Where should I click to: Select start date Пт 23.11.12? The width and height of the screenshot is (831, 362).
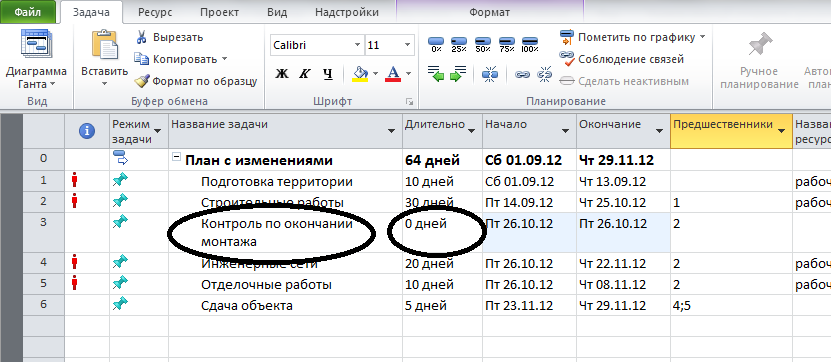tap(529, 305)
